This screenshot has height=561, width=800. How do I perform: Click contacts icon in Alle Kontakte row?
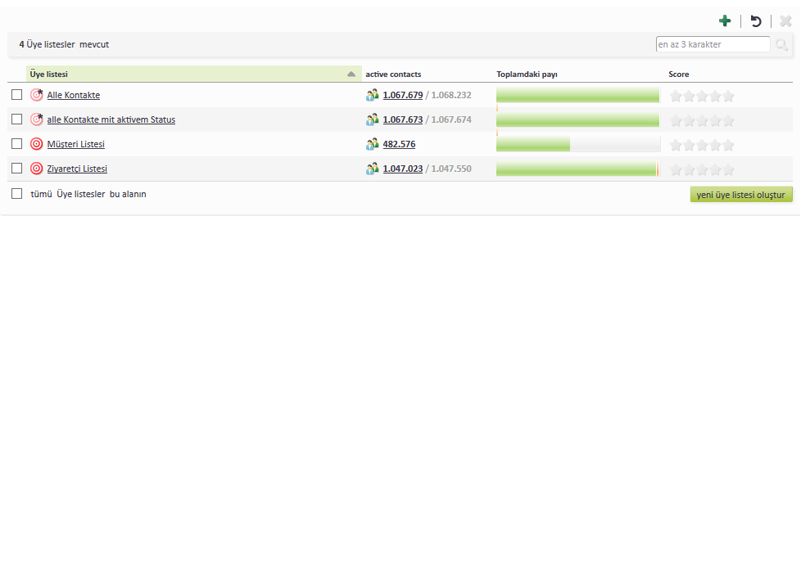coord(372,95)
